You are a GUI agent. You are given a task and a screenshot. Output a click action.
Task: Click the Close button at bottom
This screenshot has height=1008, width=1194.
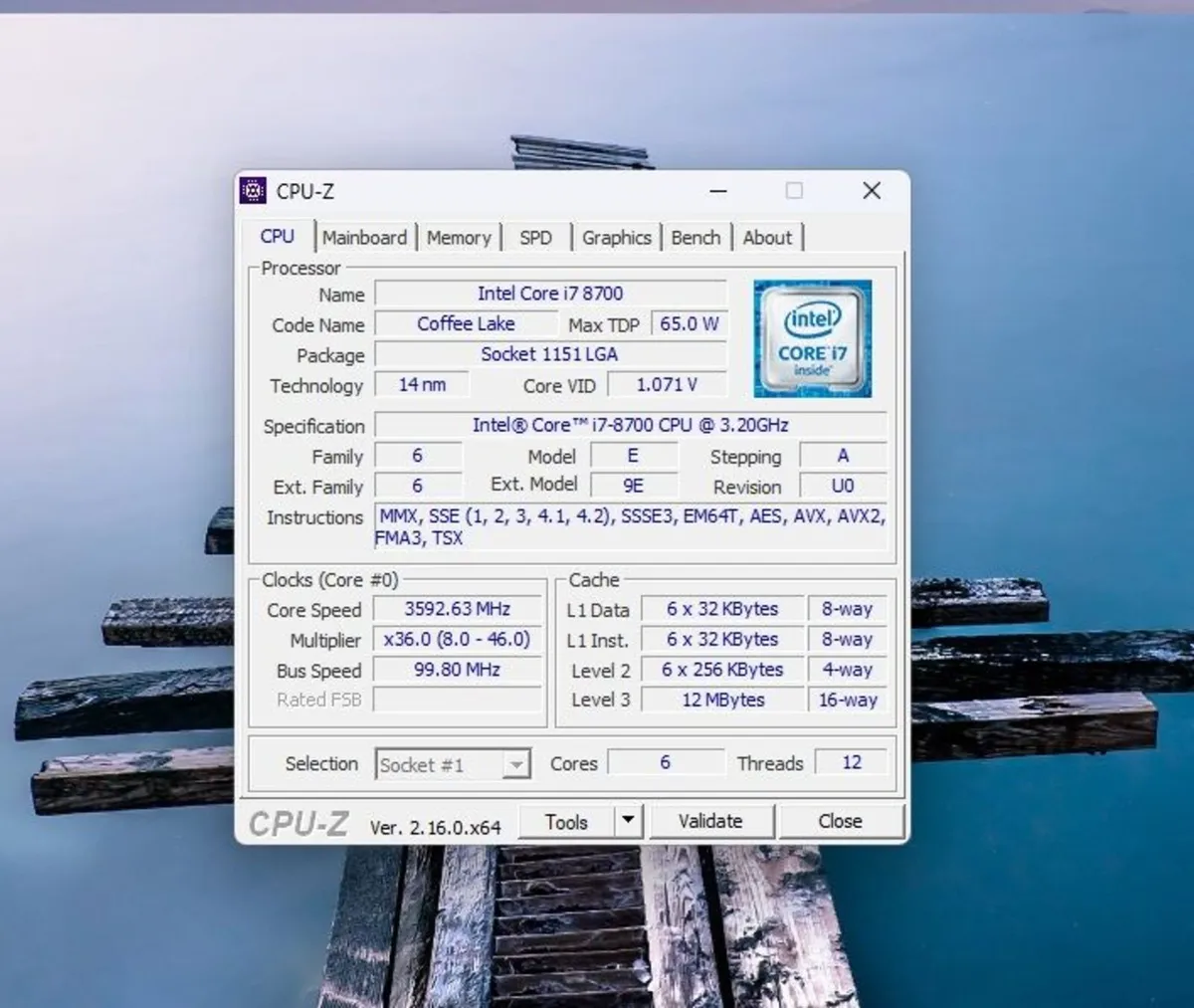[840, 822]
